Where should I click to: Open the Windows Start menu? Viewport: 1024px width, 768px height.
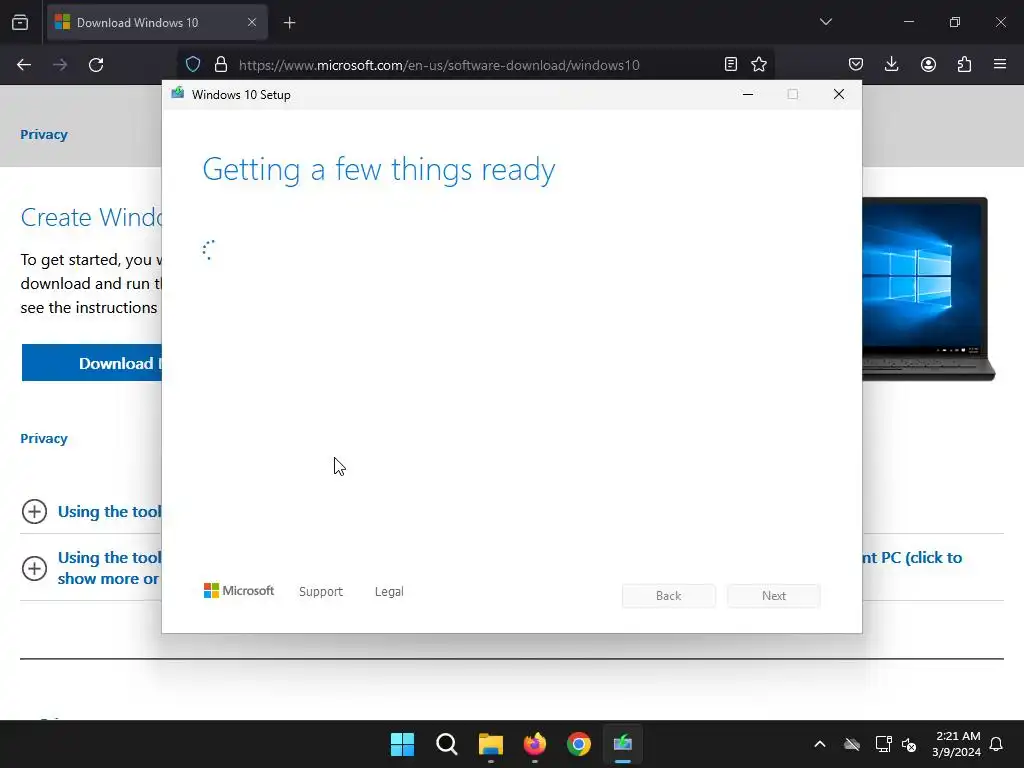coord(402,744)
